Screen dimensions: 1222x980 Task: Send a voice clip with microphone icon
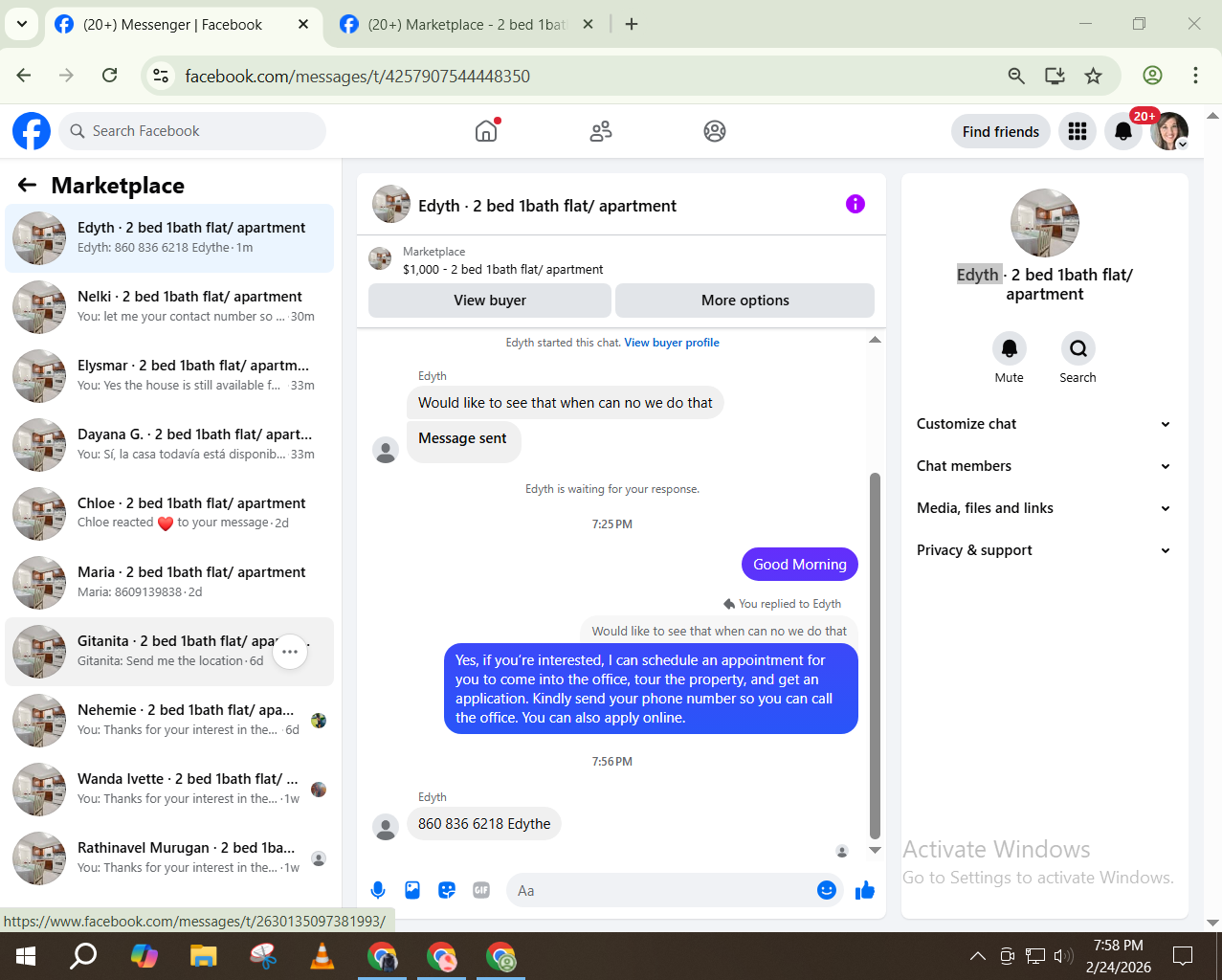[x=378, y=890]
